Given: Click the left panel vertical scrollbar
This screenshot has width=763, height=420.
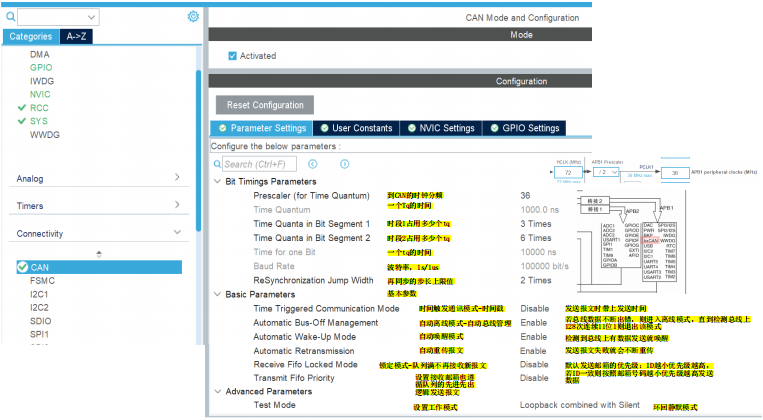Looking at the screenshot, I should (199, 151).
